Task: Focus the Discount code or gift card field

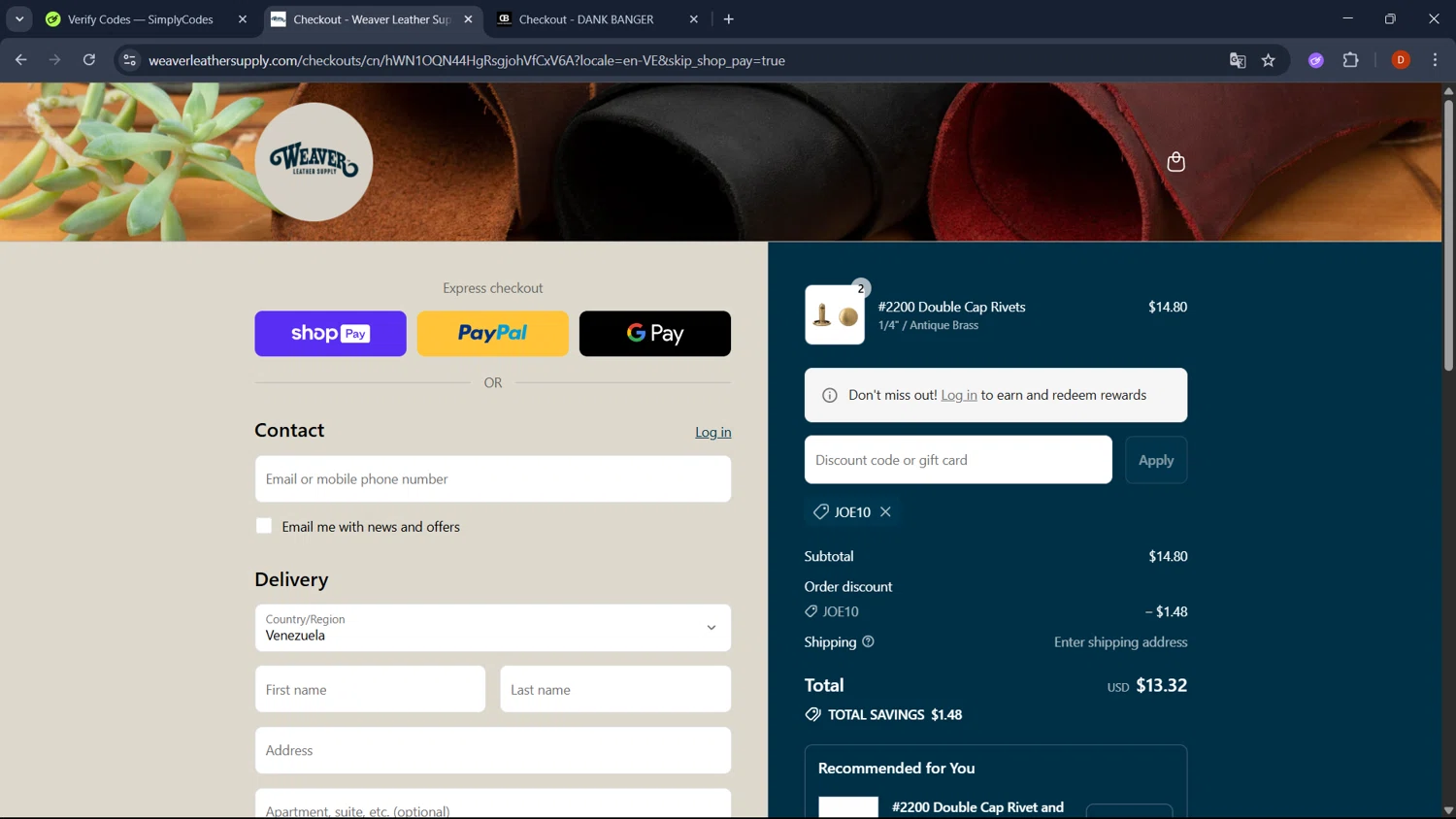Action: [x=958, y=460]
